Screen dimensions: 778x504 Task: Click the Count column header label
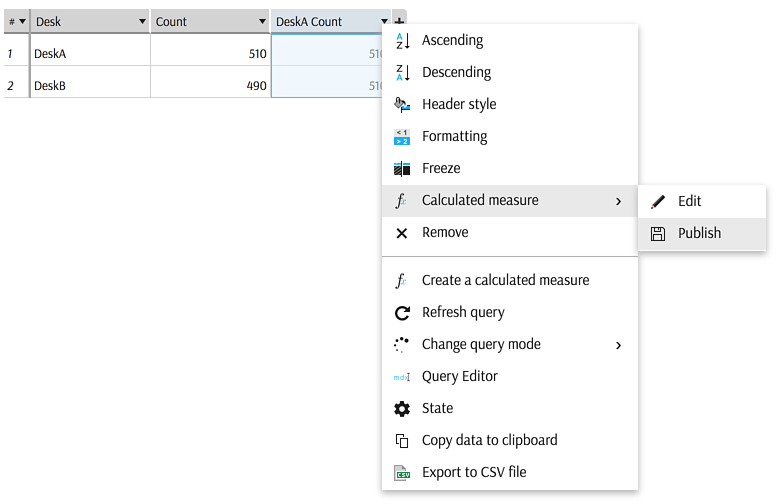coord(171,22)
